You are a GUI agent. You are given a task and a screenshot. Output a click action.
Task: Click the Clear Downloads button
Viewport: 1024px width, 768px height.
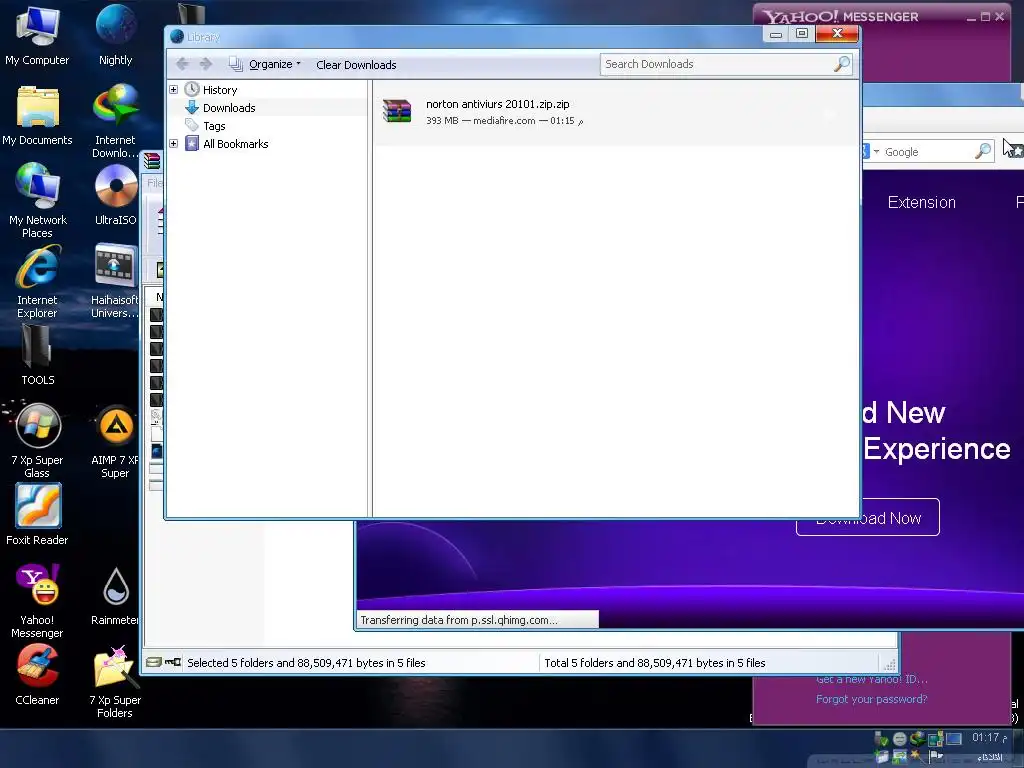(356, 65)
